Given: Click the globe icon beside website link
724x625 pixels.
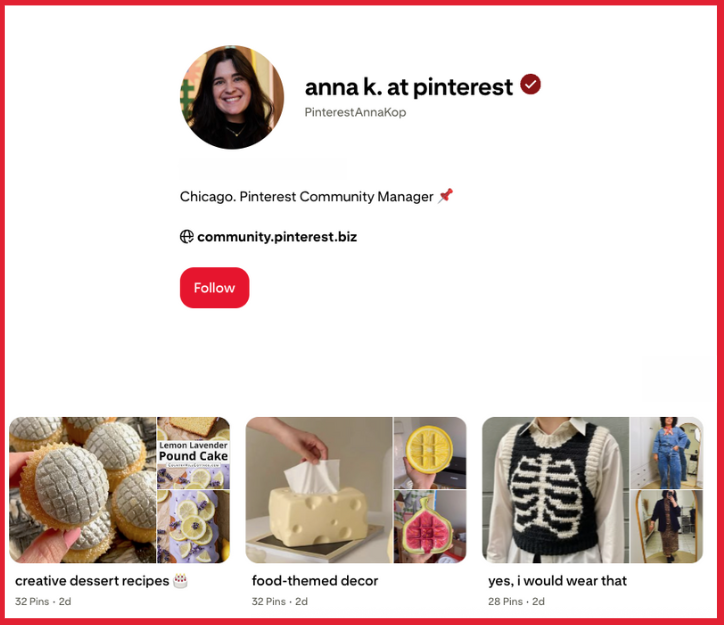Looking at the screenshot, I should tap(187, 237).
